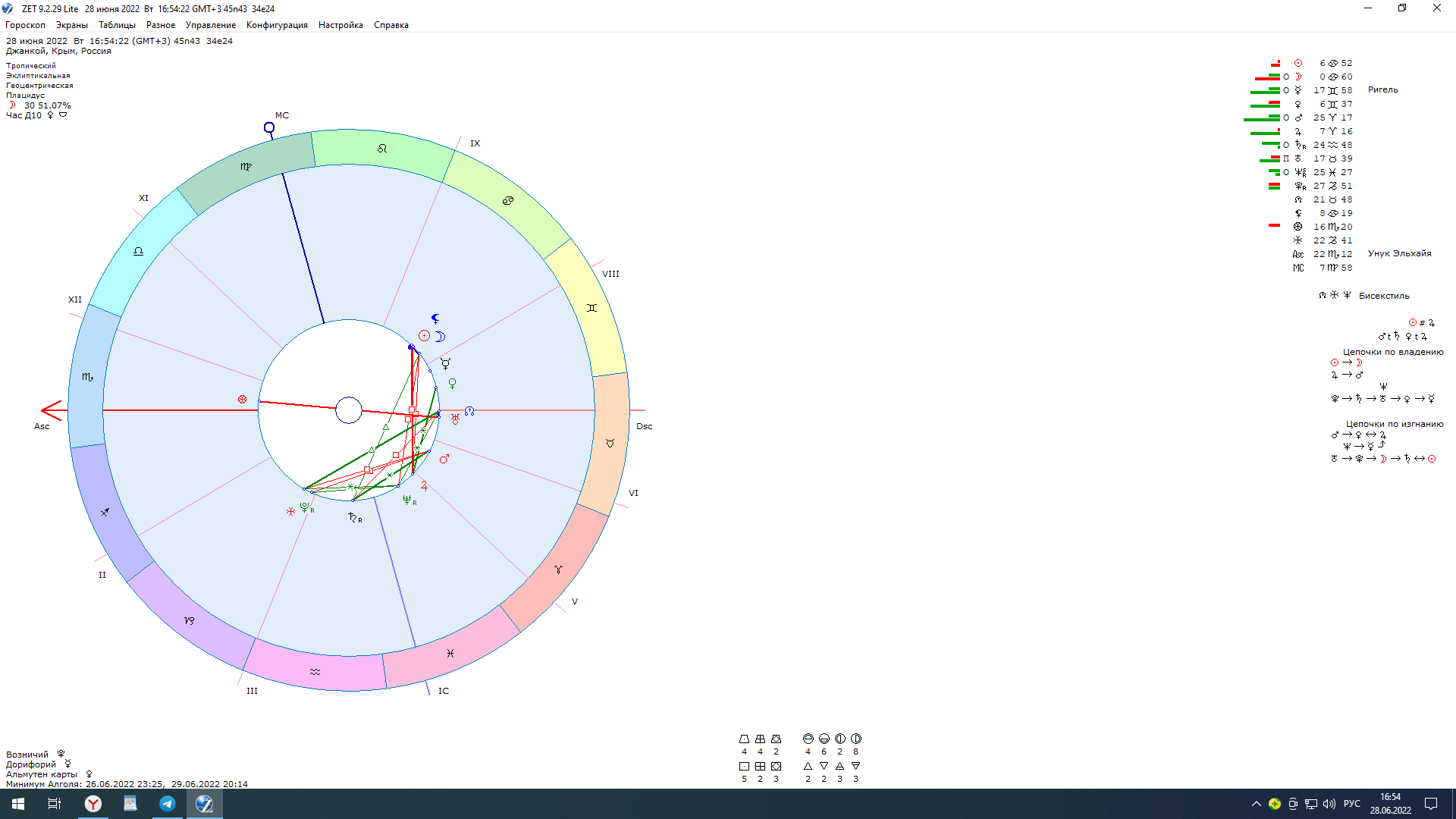Viewport: 1456px width, 819px height.
Task: Open the Таблицы menu
Action: pyautogui.click(x=117, y=25)
